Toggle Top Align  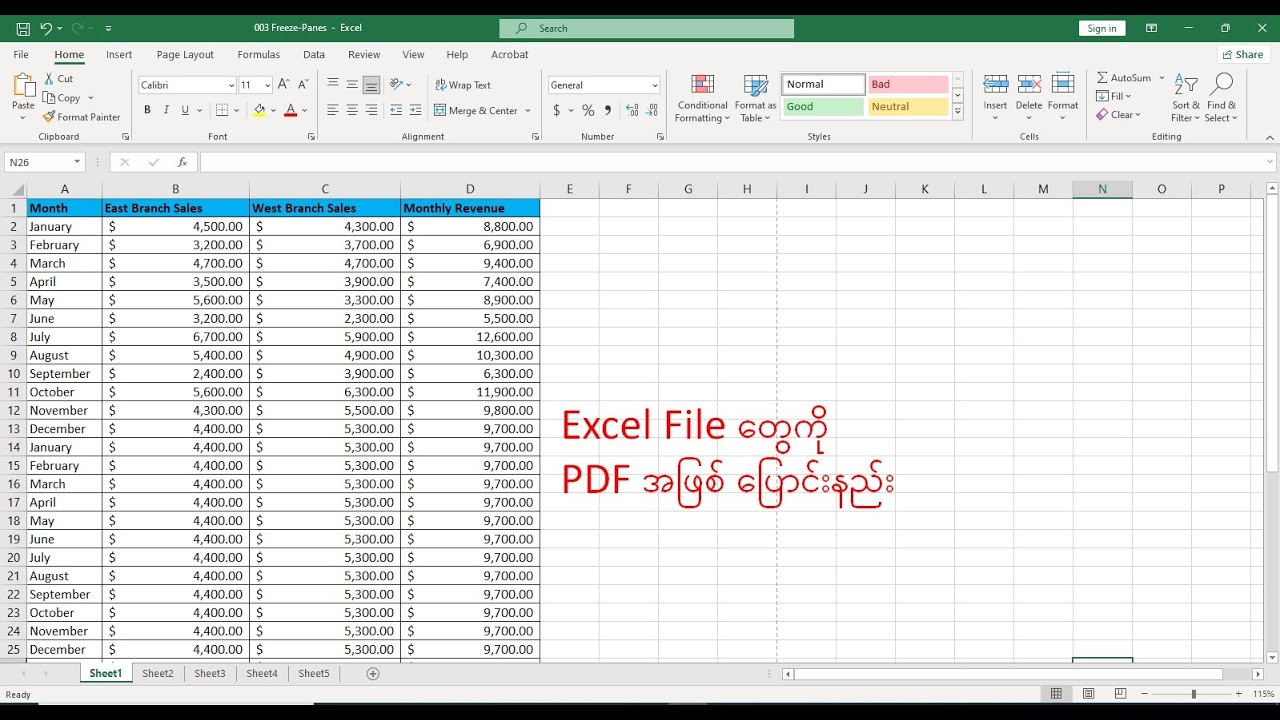333,85
